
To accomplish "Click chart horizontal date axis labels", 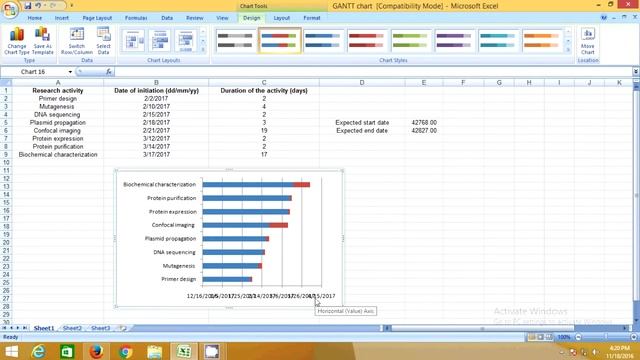I will (x=261, y=296).
